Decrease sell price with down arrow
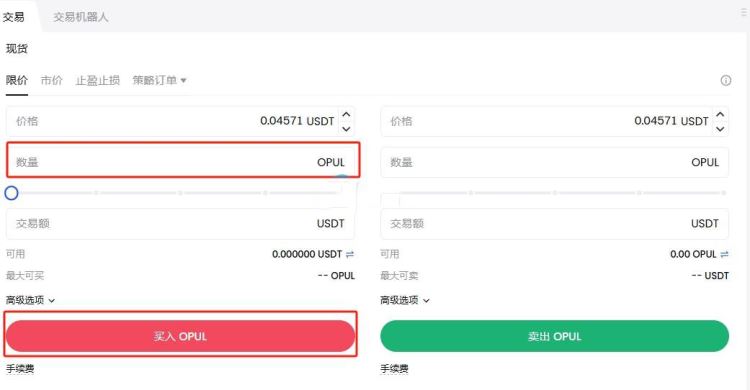The width and height of the screenshot is (750, 390). pyautogui.click(x=720, y=129)
